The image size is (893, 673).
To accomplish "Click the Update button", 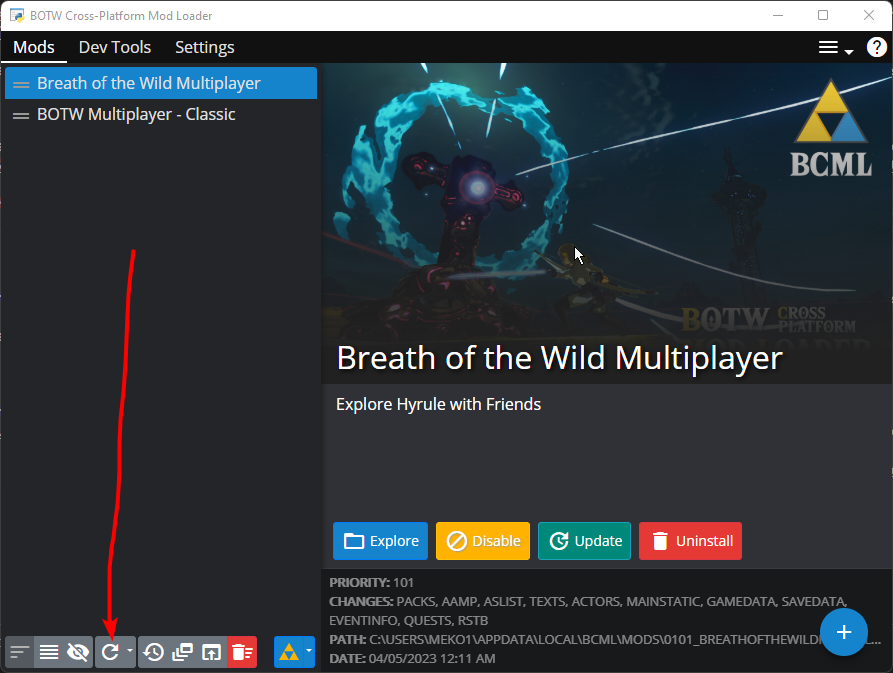I will click(584, 541).
